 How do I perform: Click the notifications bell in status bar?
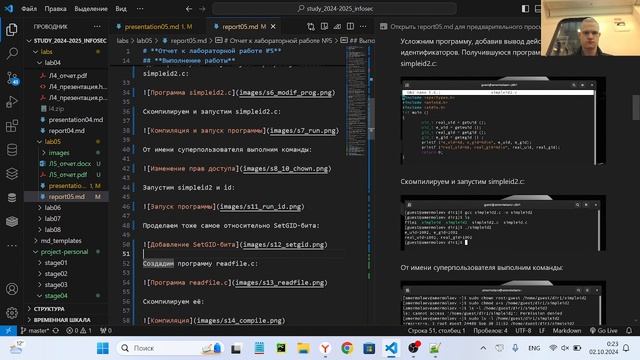pos(629,331)
